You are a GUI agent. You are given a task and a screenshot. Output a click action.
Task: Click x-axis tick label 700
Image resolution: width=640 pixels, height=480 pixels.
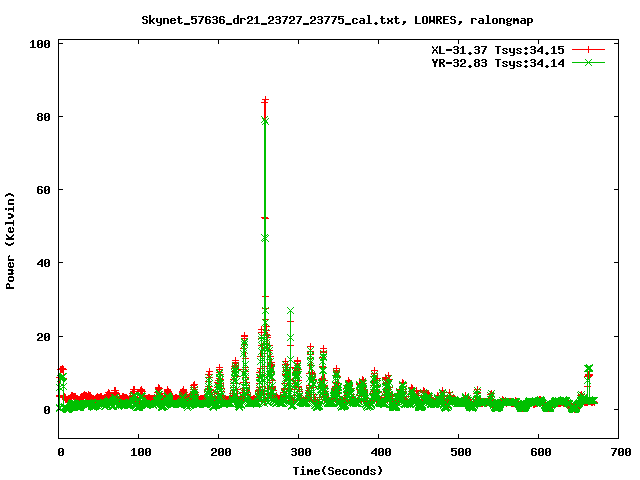coord(620,452)
